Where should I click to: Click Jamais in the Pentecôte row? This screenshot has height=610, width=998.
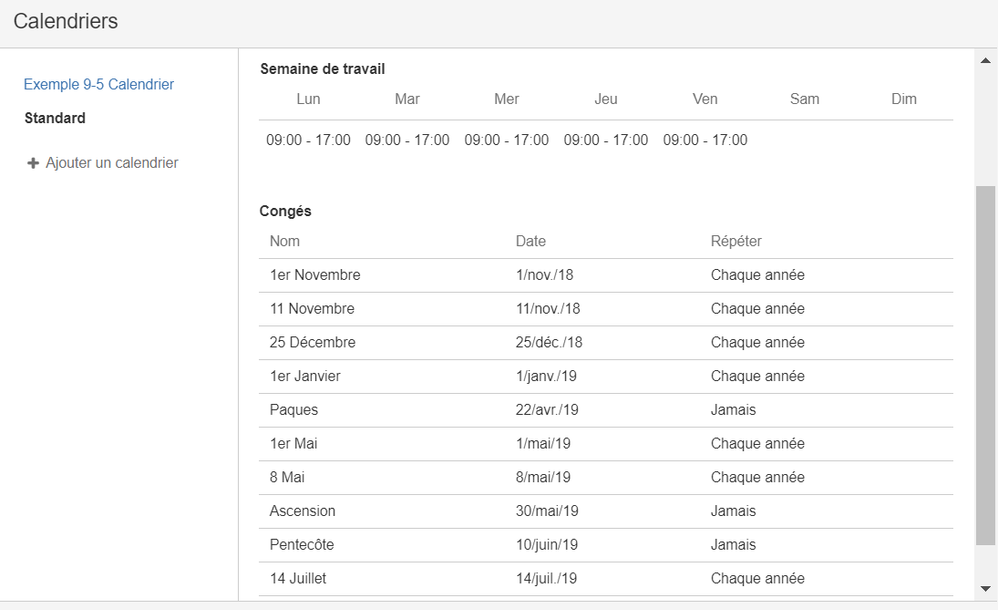(x=733, y=545)
